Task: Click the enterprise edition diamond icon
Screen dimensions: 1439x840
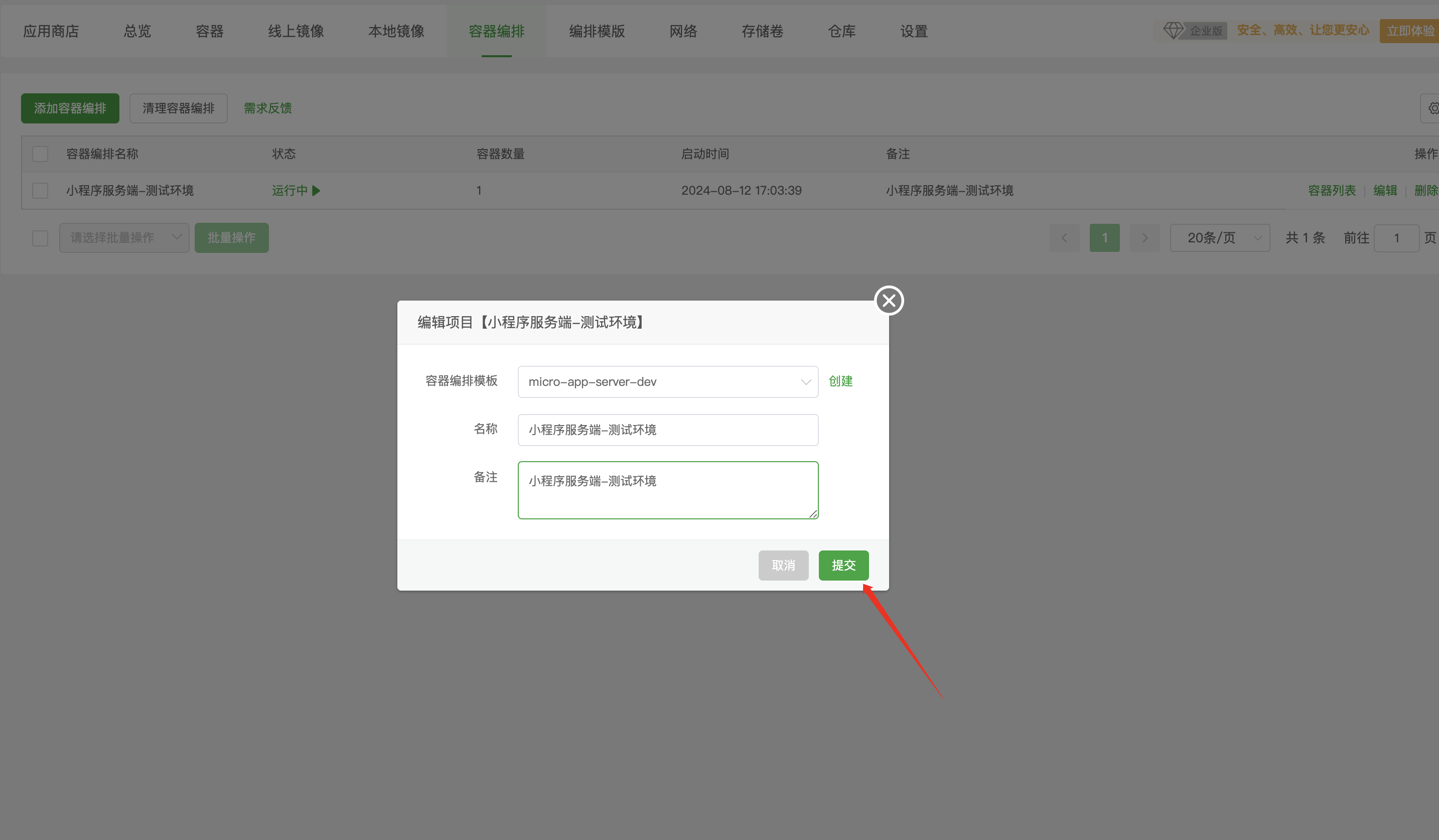Action: point(1173,30)
